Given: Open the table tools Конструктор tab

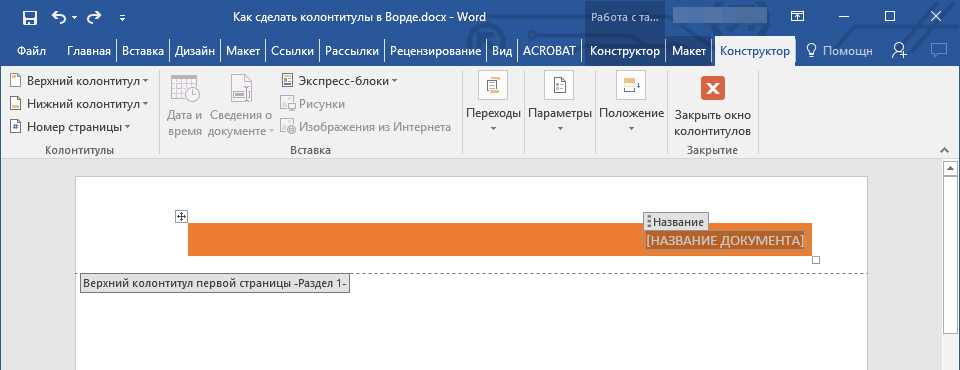Looking at the screenshot, I should pyautogui.click(x=624, y=51).
